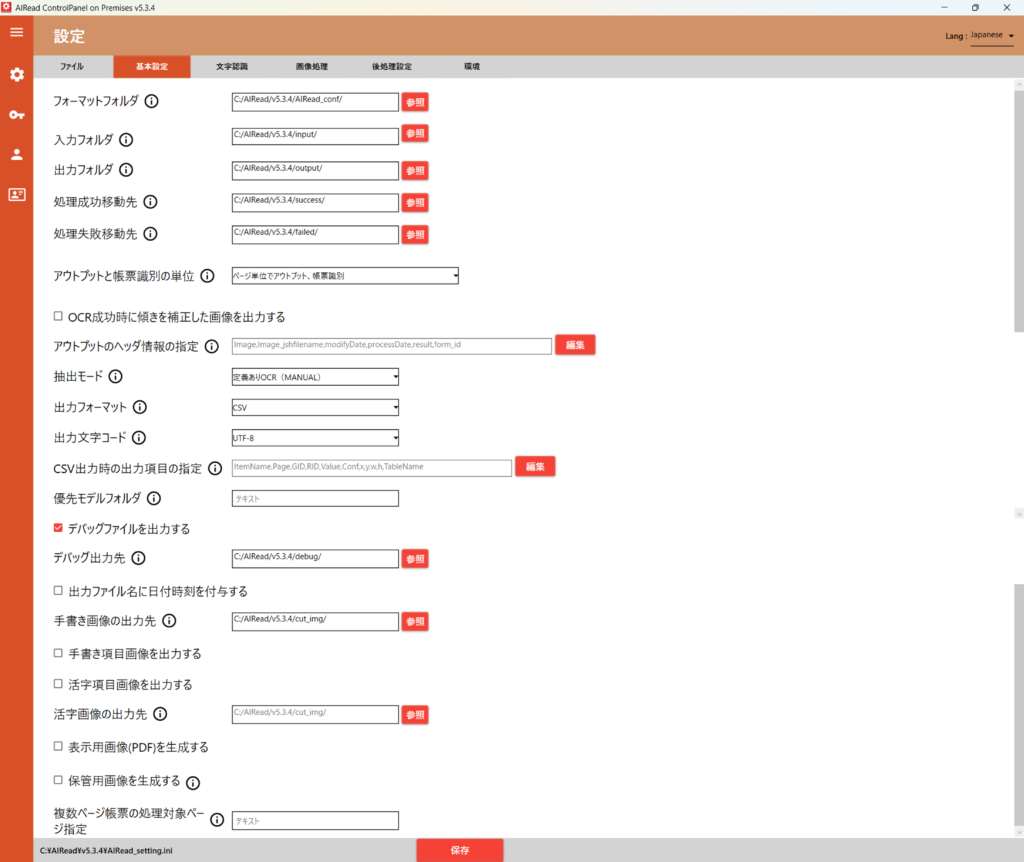Click 編集 for アウトプットのヘッダ情報
The width and height of the screenshot is (1024, 862).
(575, 345)
